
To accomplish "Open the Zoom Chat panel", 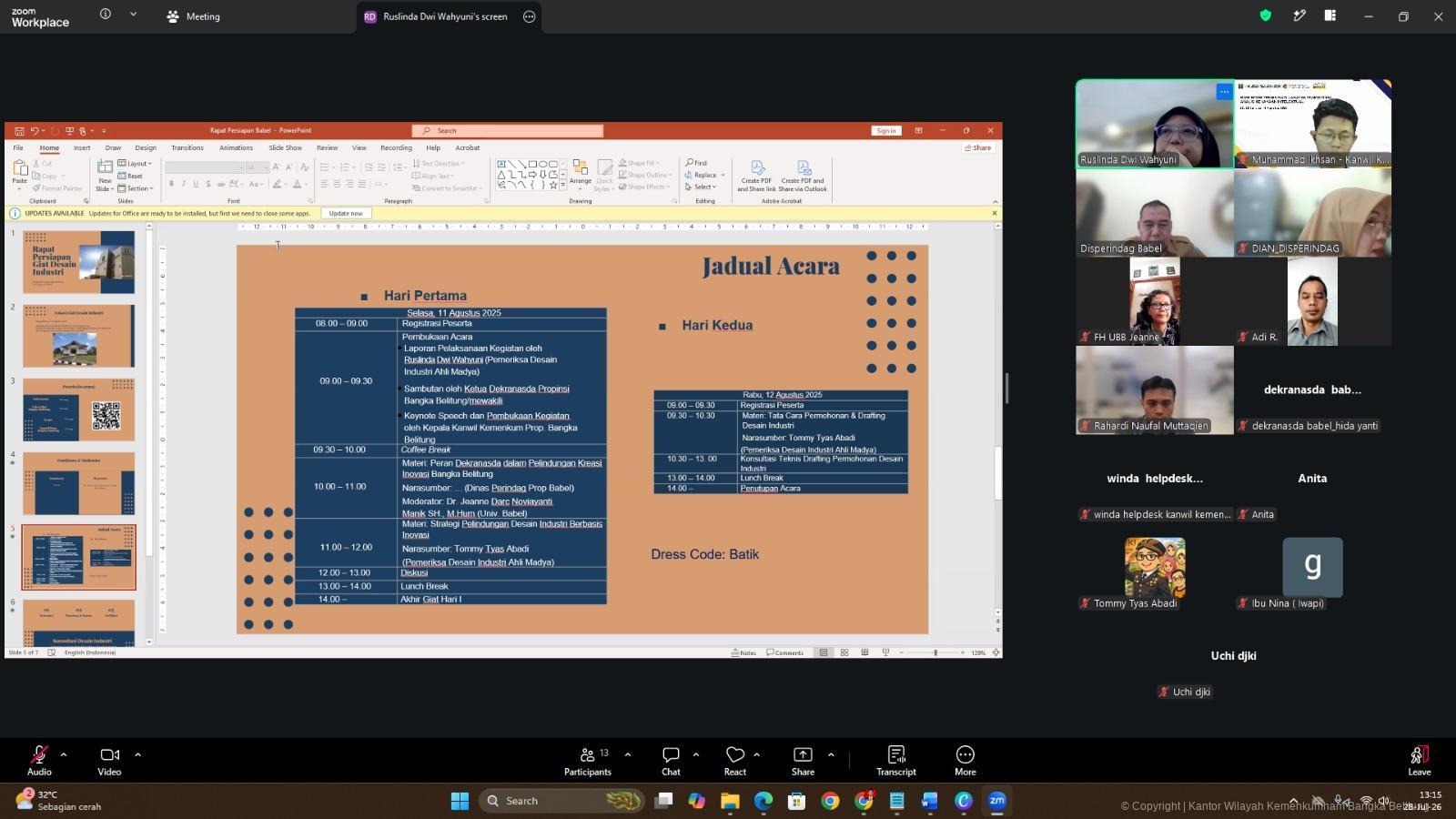I will point(671,760).
